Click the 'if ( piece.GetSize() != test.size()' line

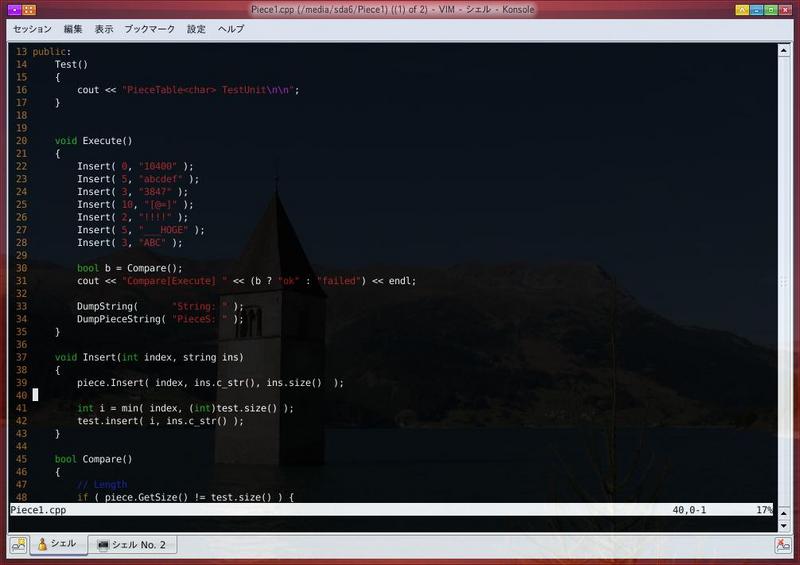185,497
